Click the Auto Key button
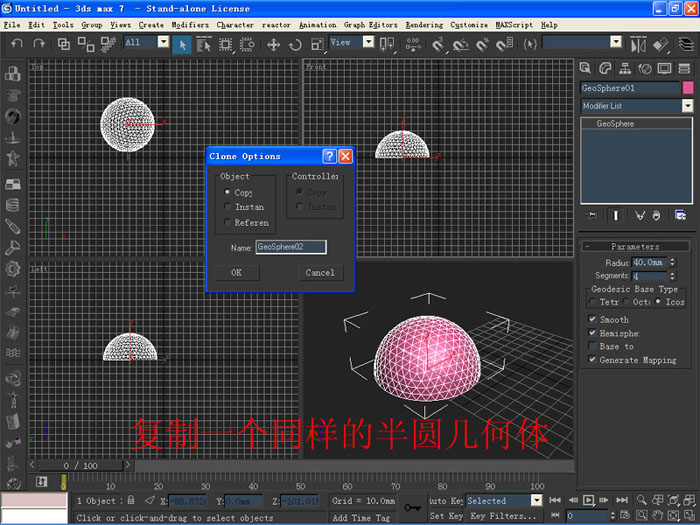 coord(446,500)
